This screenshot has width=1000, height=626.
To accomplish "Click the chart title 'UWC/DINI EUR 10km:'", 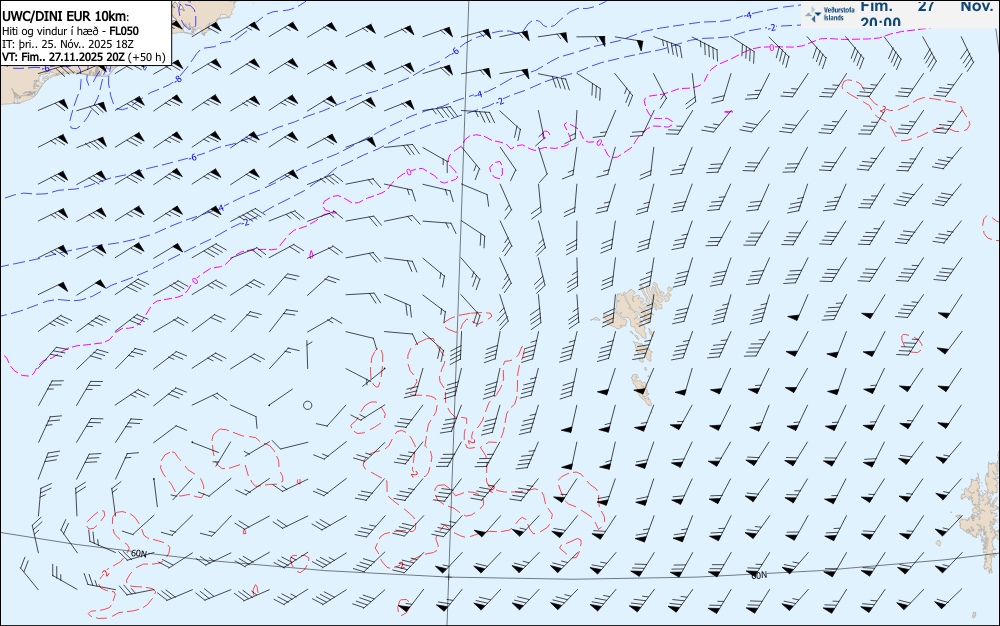I will pos(66,17).
